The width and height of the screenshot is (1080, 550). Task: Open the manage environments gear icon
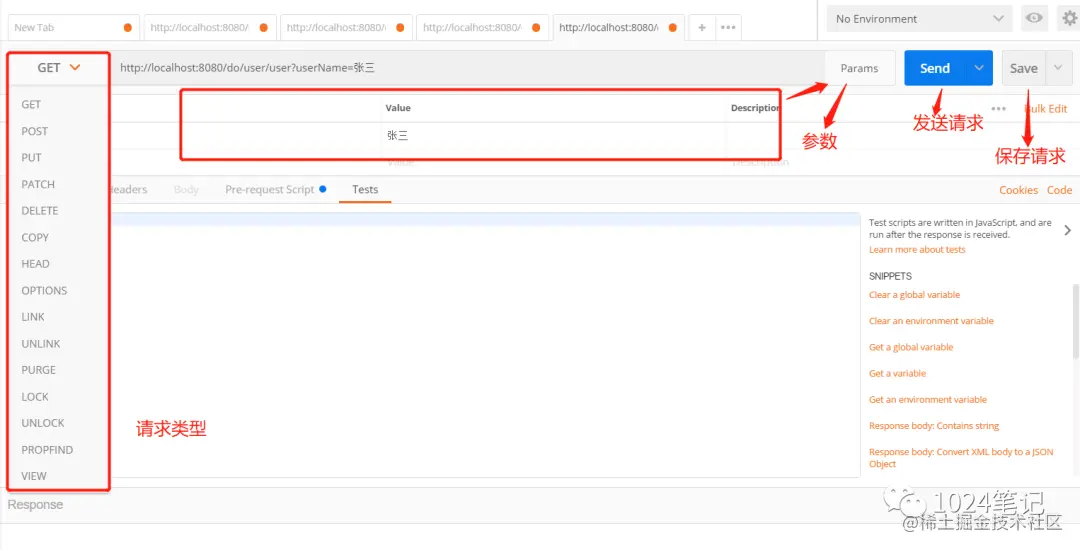[x=1068, y=19]
